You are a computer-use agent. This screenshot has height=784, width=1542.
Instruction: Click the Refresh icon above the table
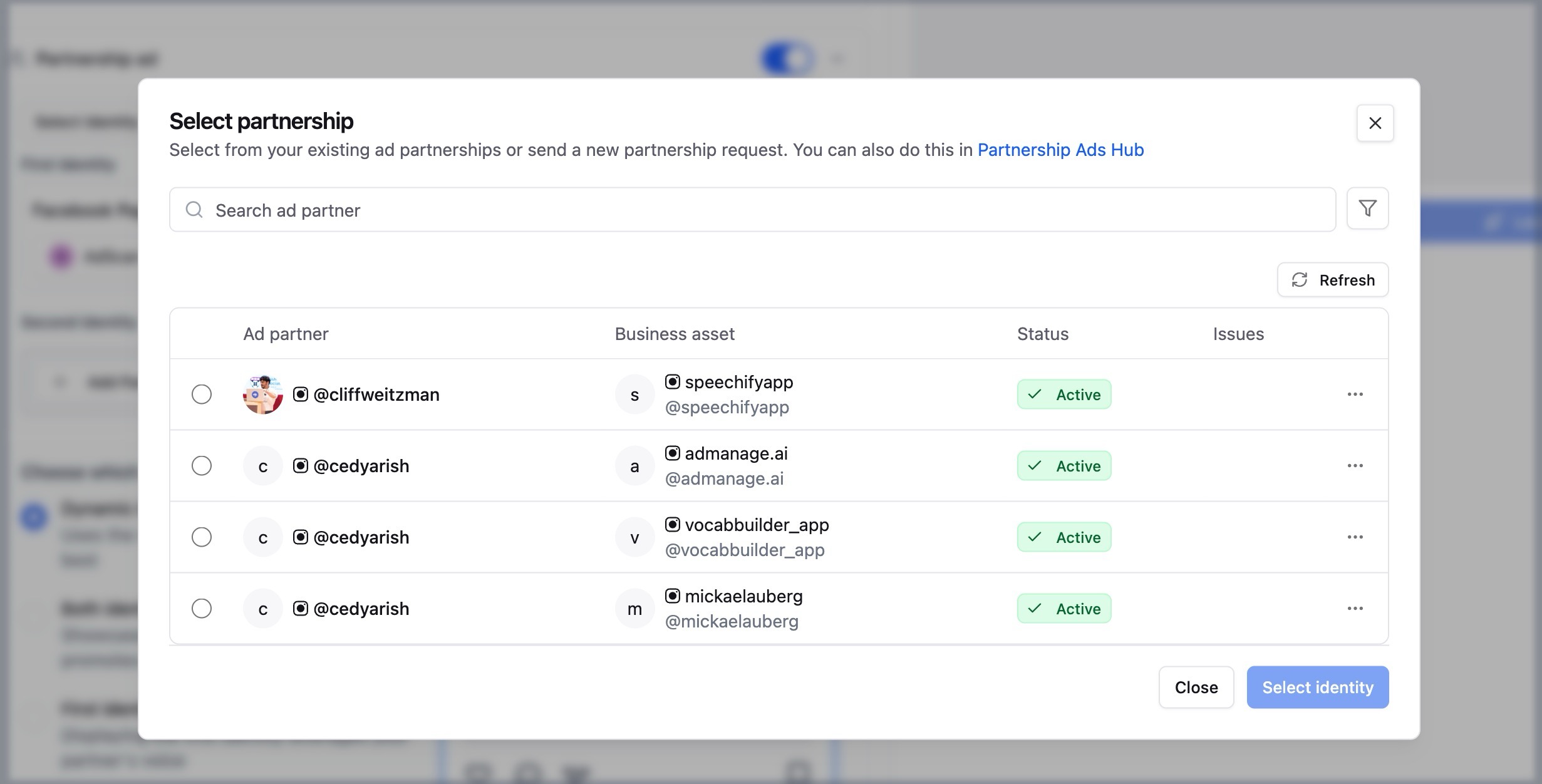[1301, 280]
